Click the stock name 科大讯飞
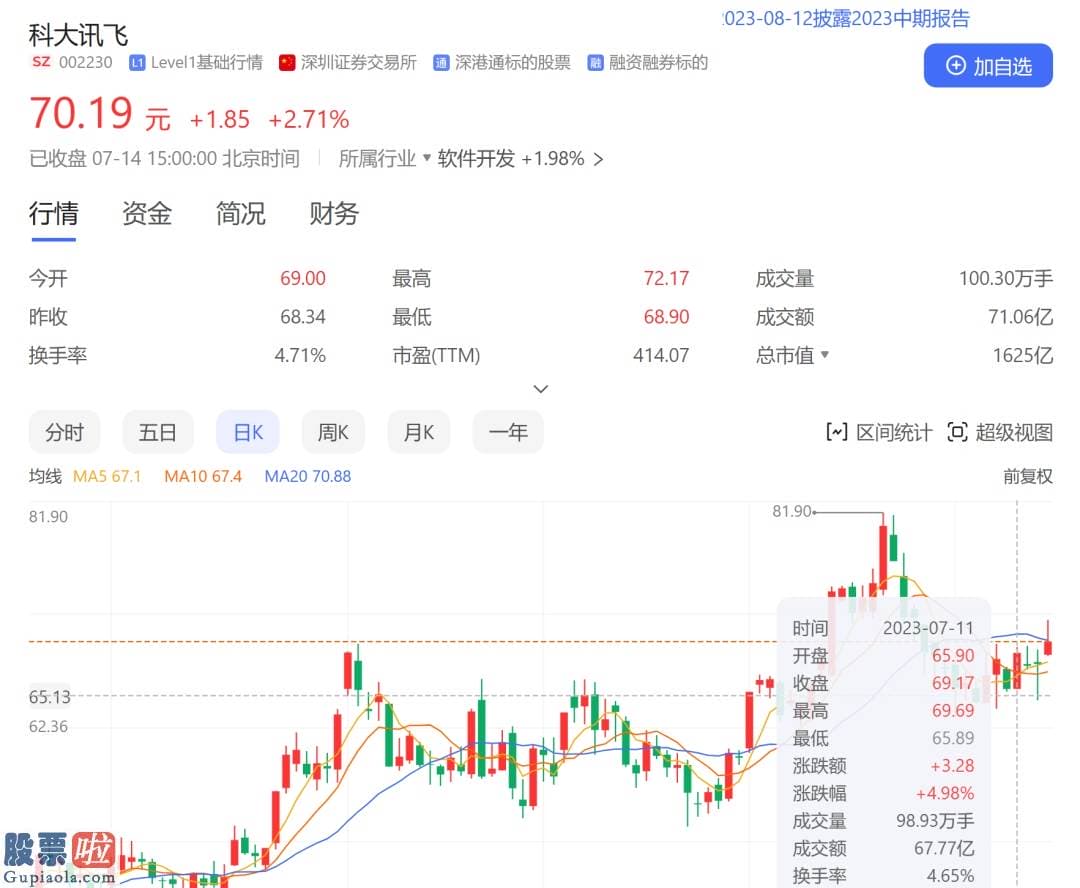Viewport: 1080px width, 888px height. (79, 34)
